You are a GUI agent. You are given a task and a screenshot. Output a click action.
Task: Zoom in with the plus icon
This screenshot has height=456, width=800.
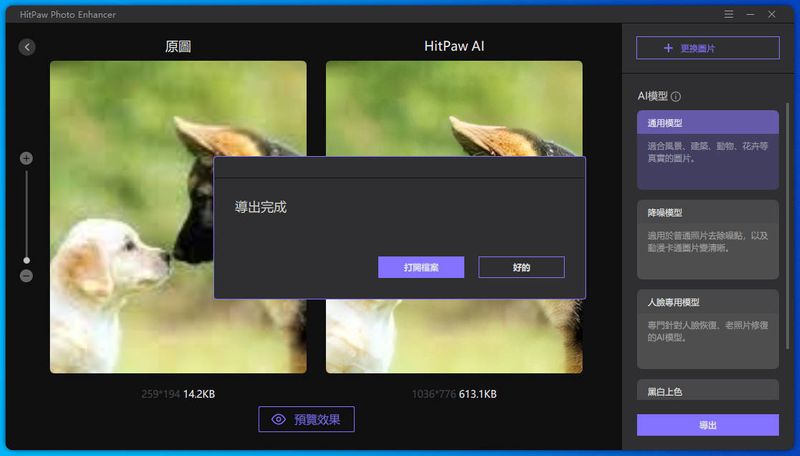pyautogui.click(x=27, y=158)
